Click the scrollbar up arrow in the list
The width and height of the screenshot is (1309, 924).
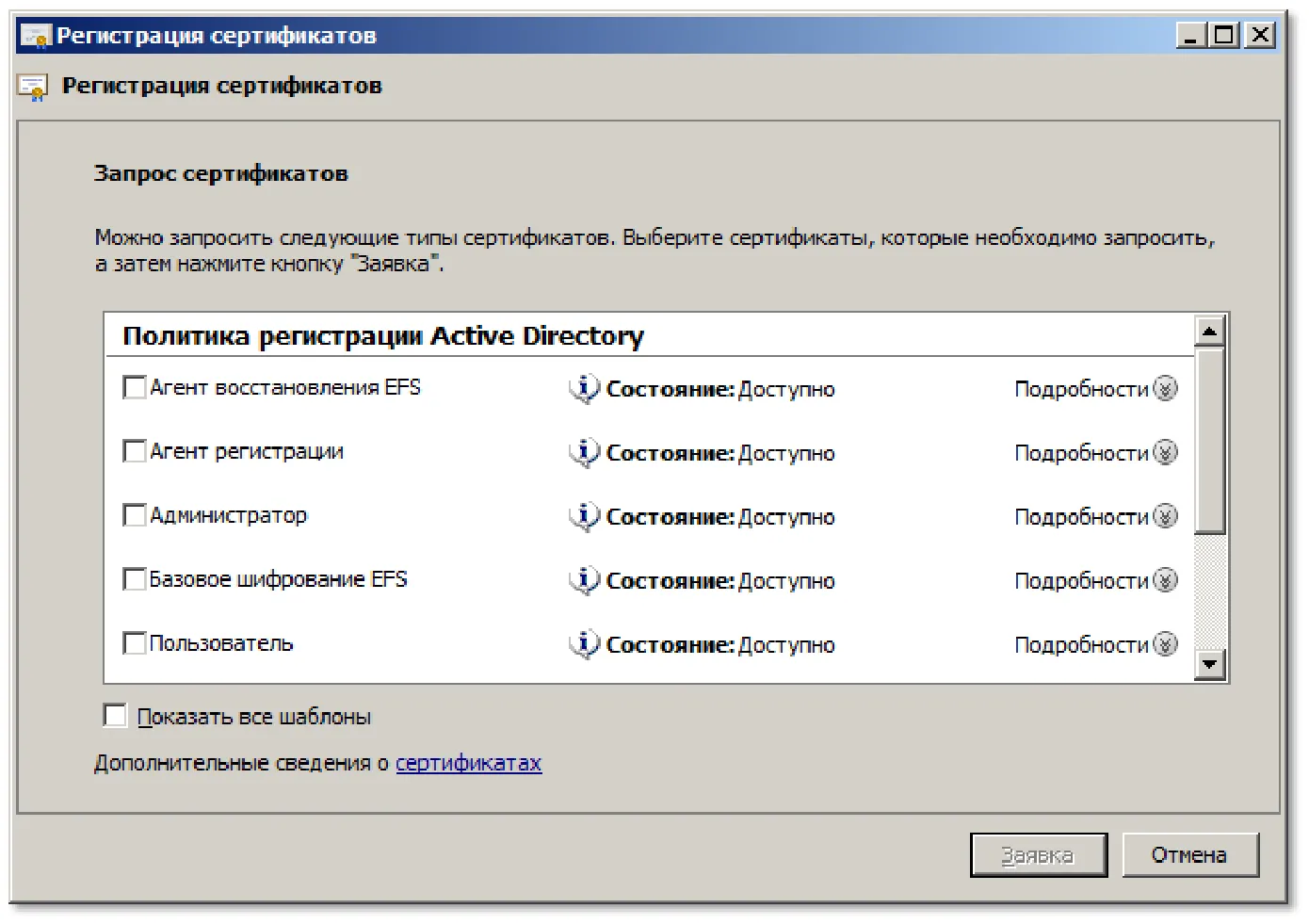[1209, 331]
